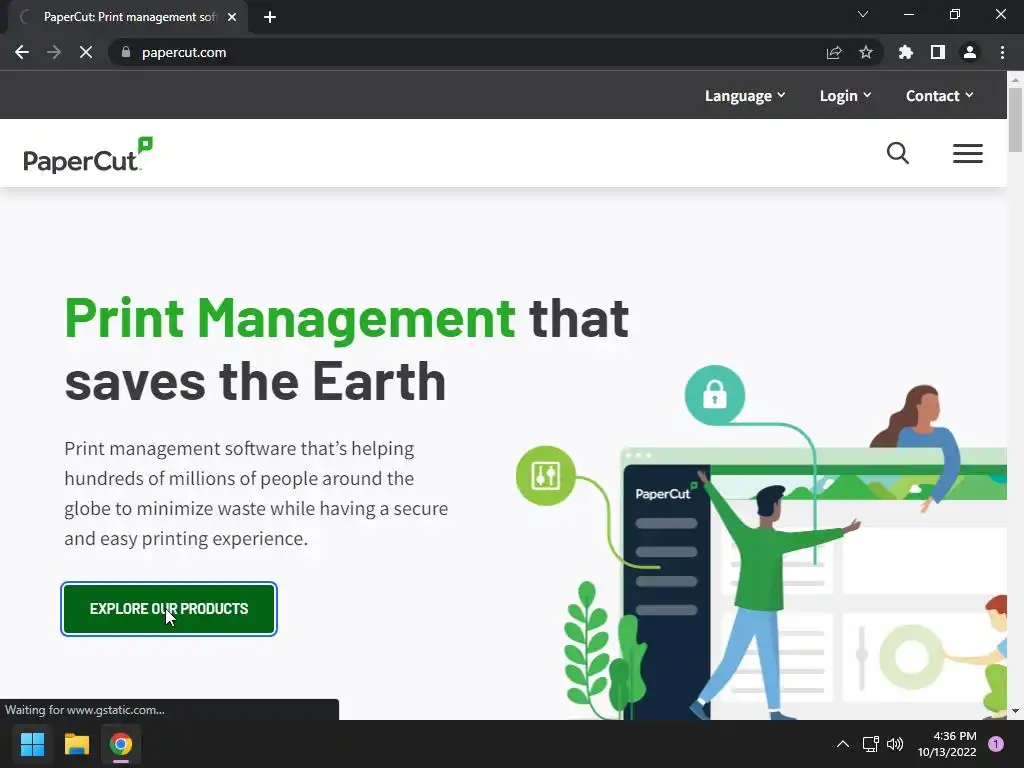Open File Explorer from taskbar
The image size is (1024, 768).
(x=76, y=744)
